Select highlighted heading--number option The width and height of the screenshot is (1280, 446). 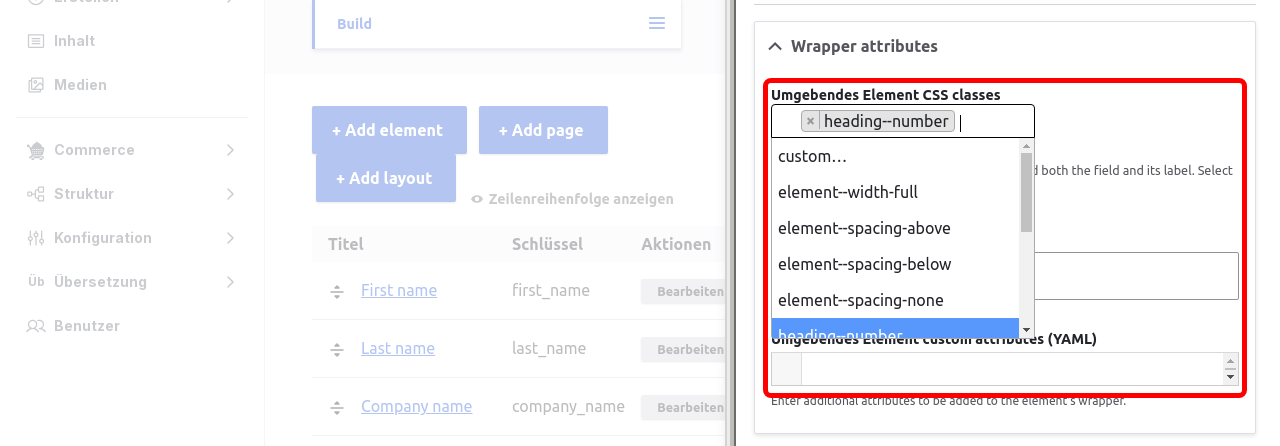(895, 328)
